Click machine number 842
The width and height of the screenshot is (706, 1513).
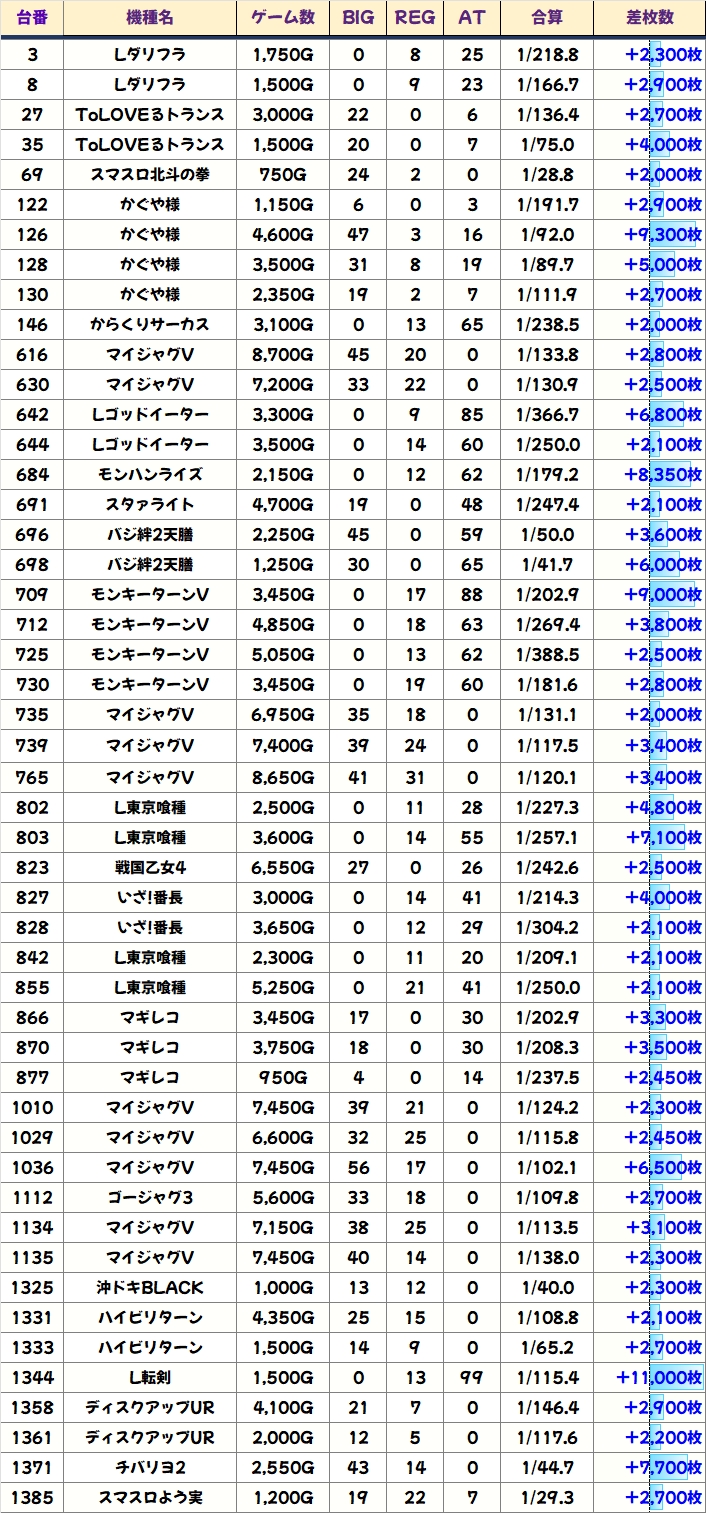tap(32, 957)
